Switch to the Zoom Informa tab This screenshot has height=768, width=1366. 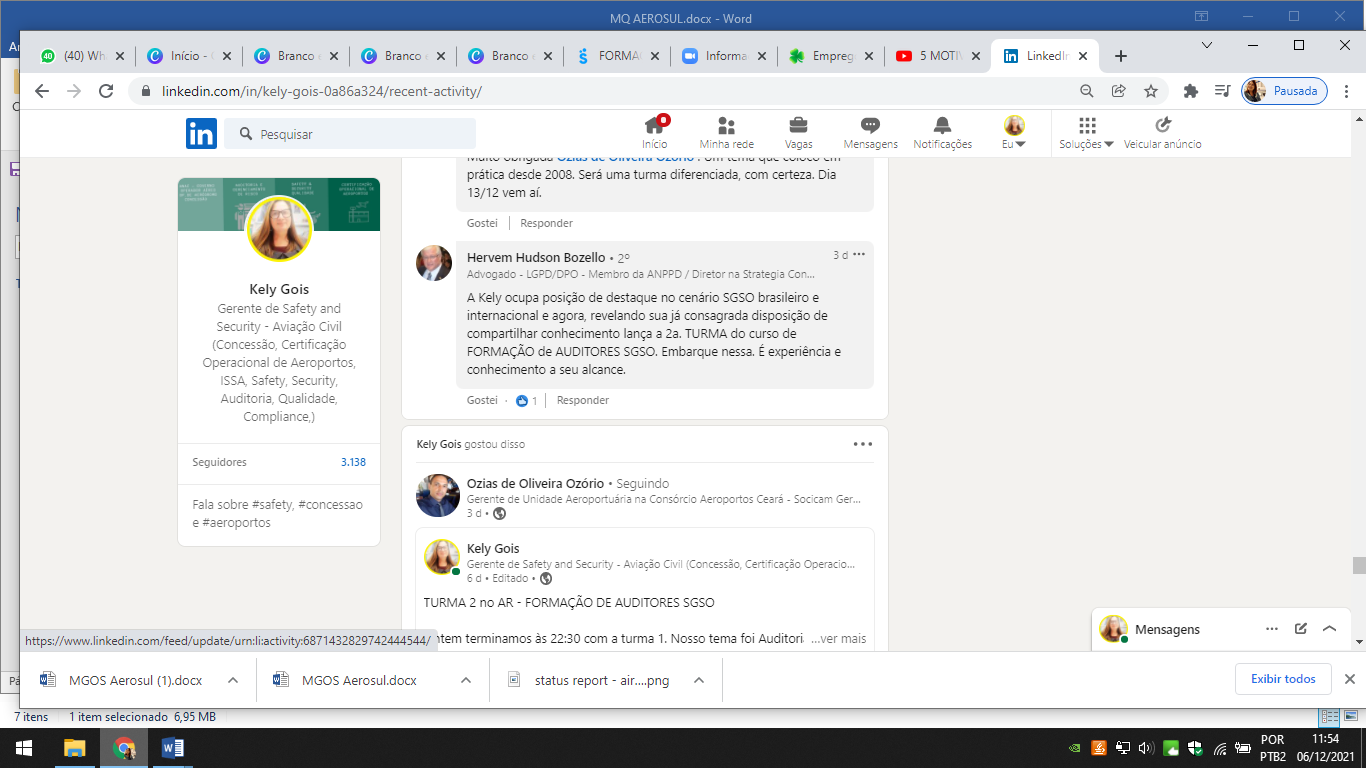[726, 56]
